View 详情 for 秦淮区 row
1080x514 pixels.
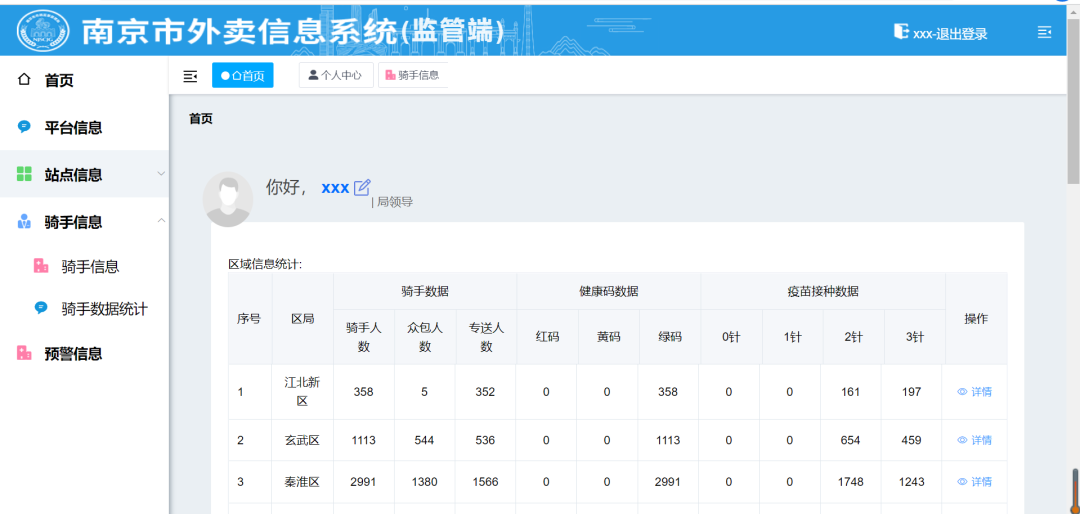(975, 482)
